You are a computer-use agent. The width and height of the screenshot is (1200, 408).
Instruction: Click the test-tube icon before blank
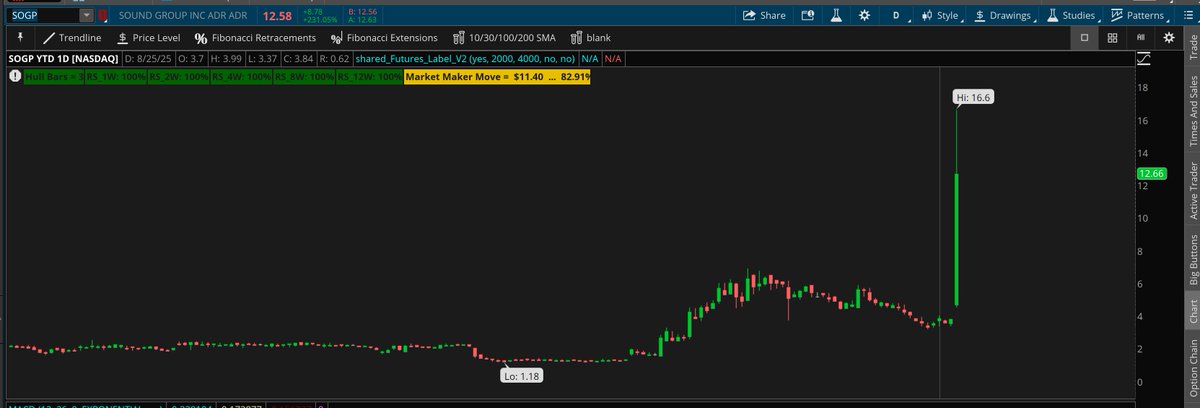[x=575, y=37]
